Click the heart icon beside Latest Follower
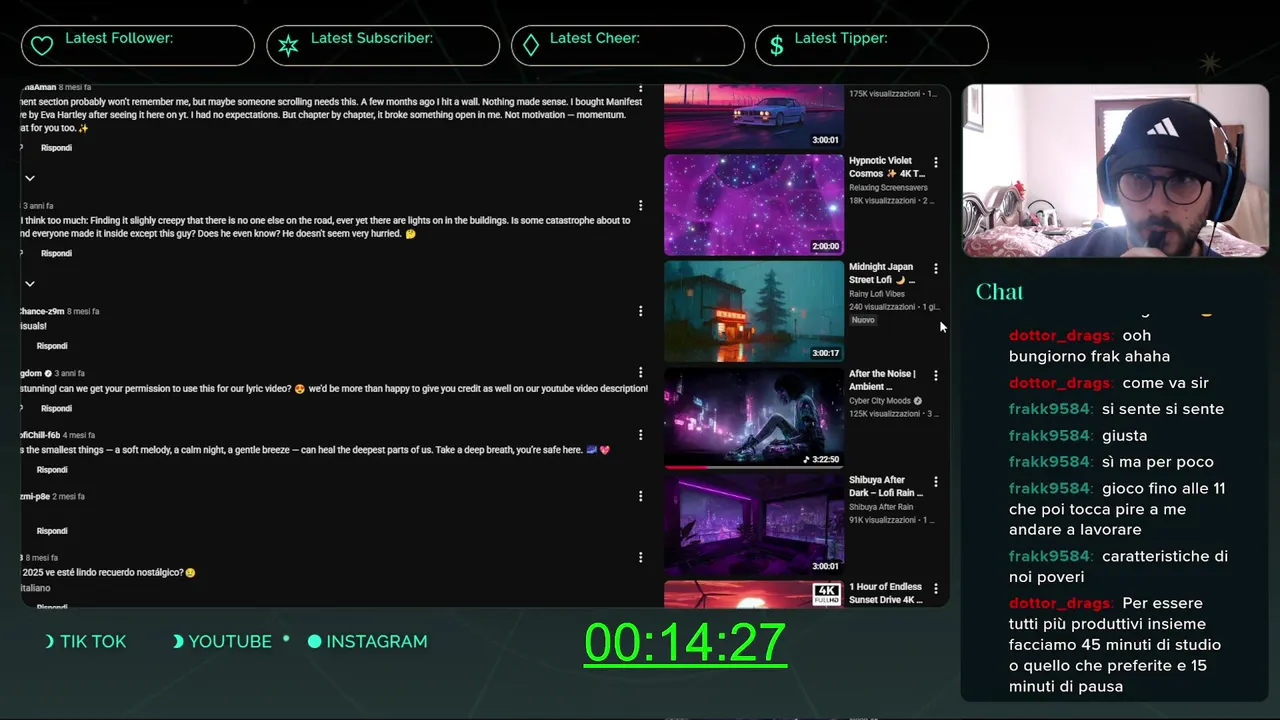Screen dimensions: 1280x720 [42, 46]
